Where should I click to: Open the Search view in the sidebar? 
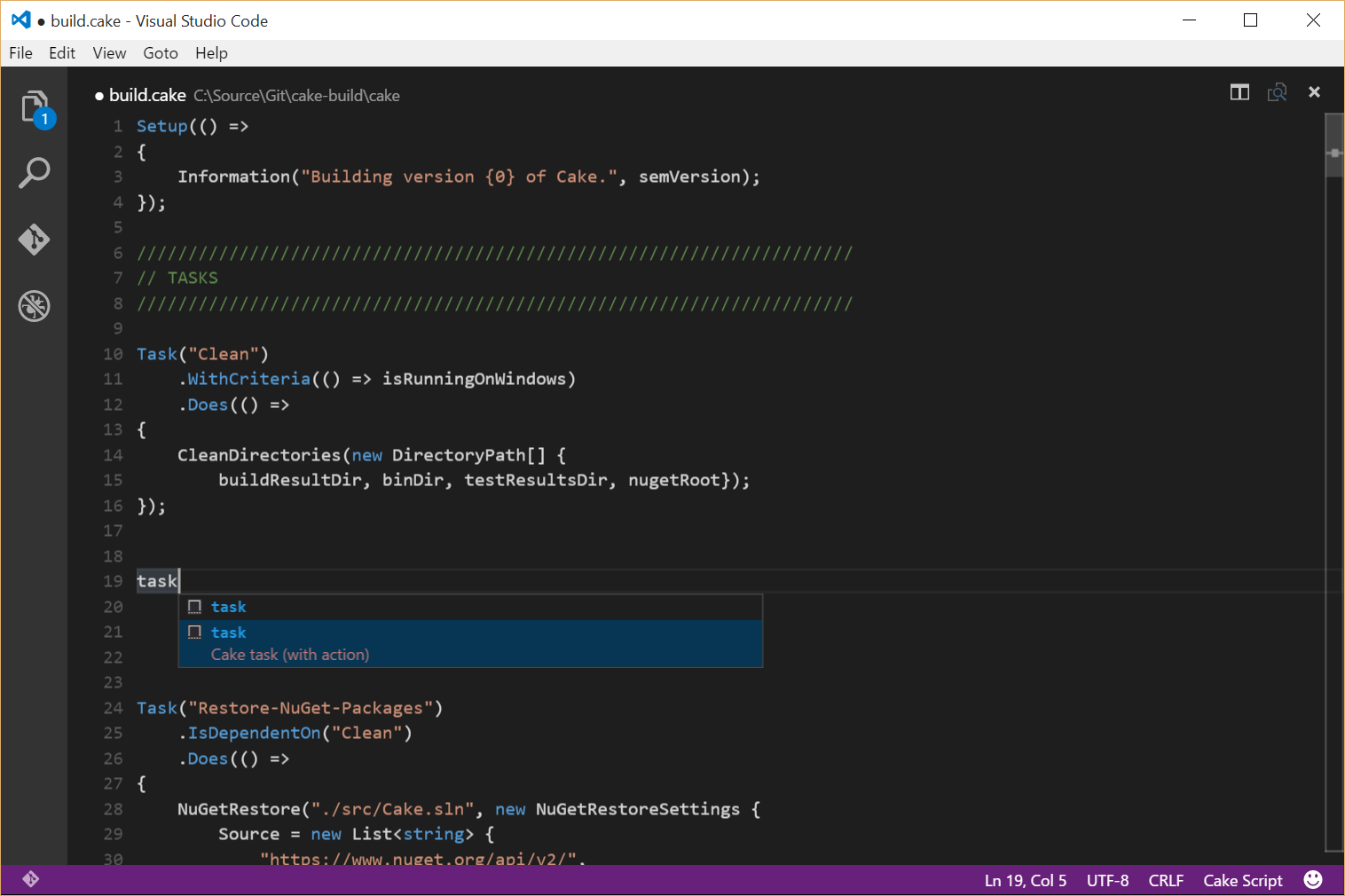point(34,173)
